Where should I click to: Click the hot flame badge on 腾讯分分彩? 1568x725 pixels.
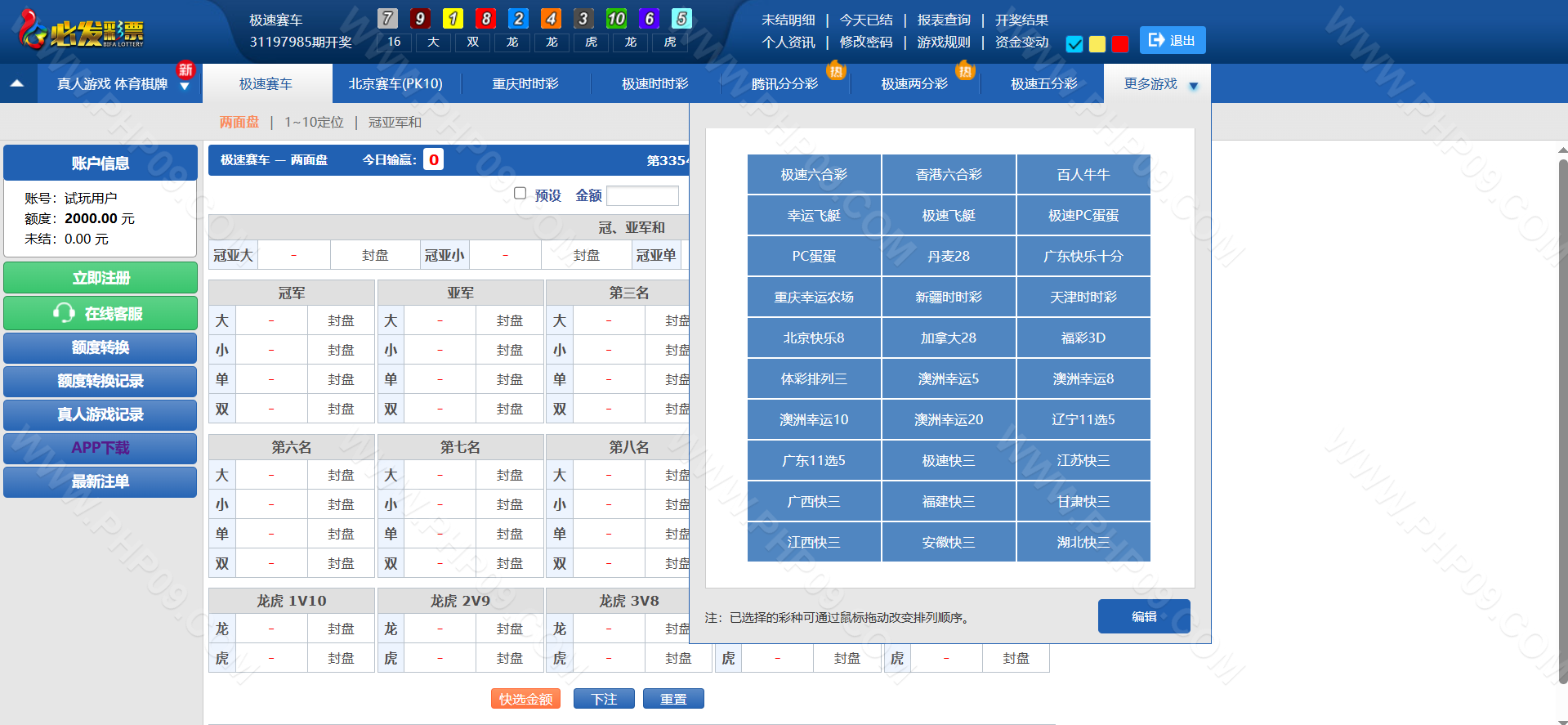tap(835, 71)
